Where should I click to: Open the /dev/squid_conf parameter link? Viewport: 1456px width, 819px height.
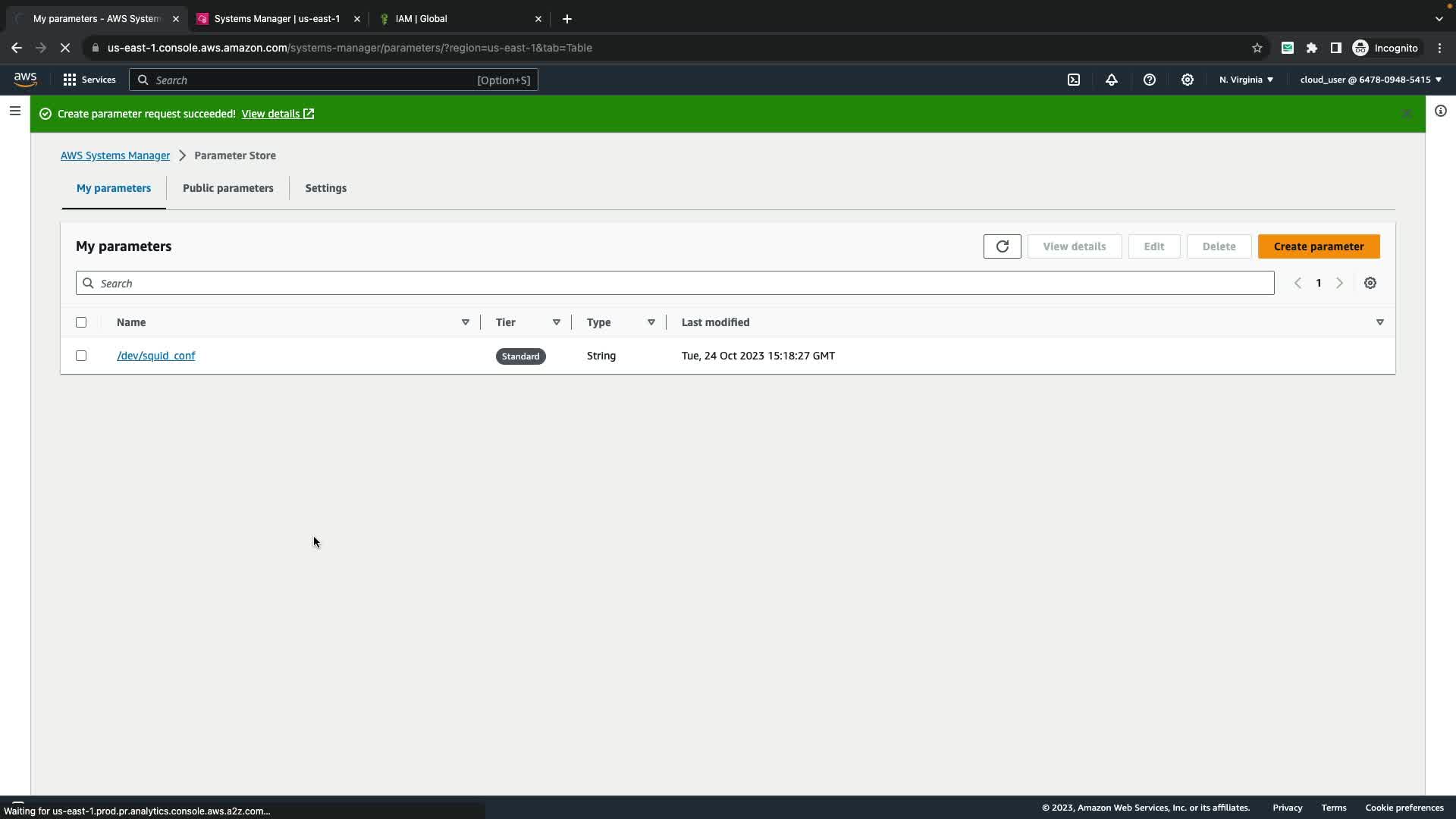click(155, 356)
